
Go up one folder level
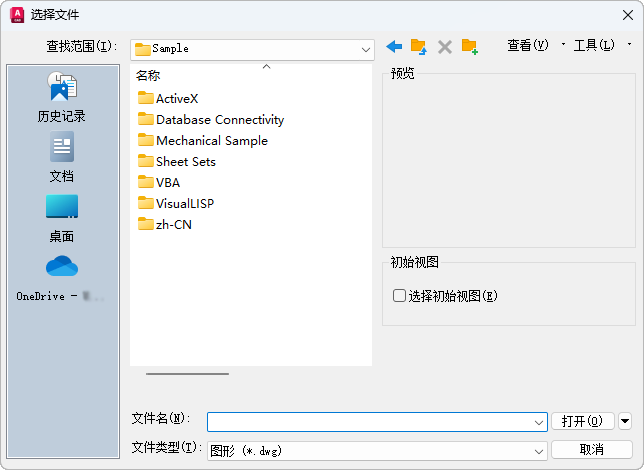pos(419,47)
